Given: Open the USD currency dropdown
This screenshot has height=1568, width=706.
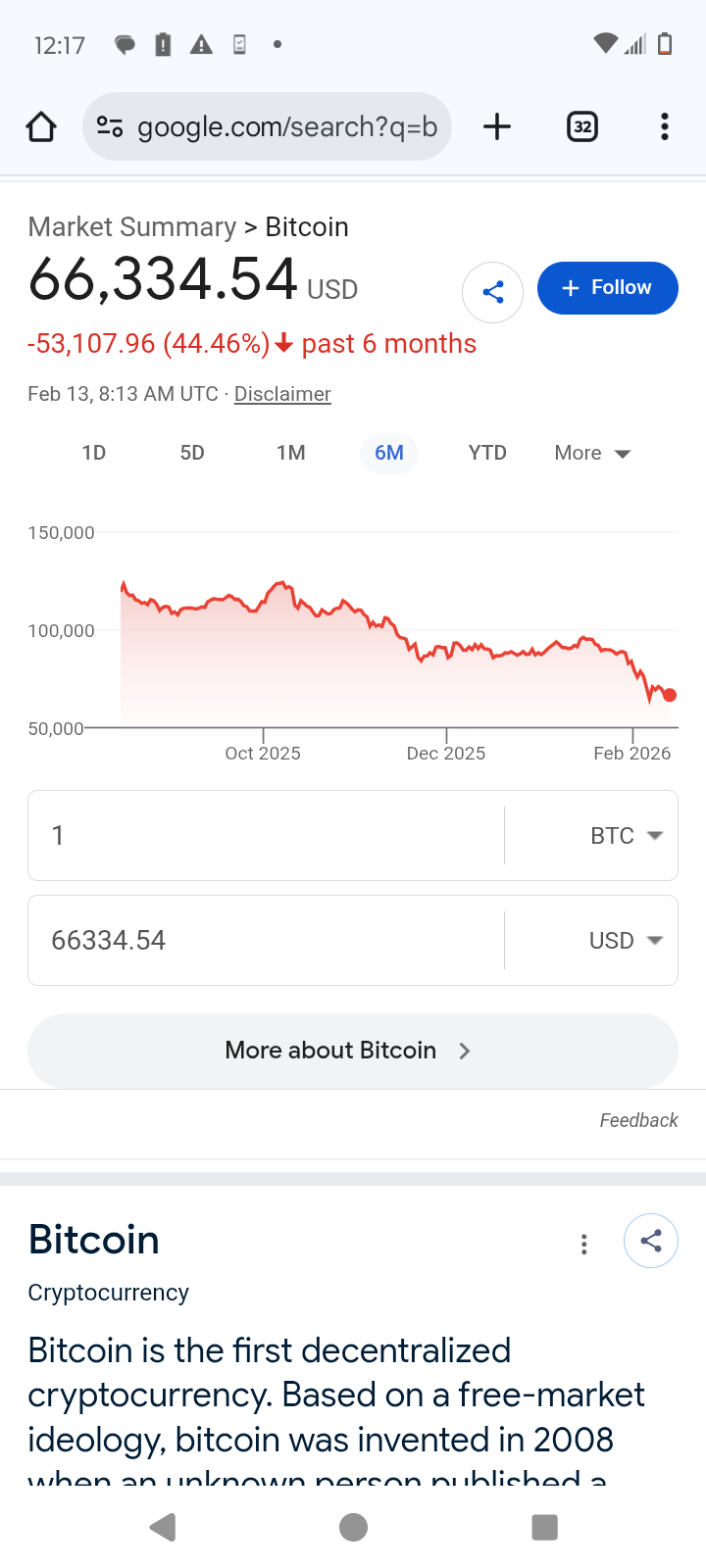Looking at the screenshot, I should point(626,941).
